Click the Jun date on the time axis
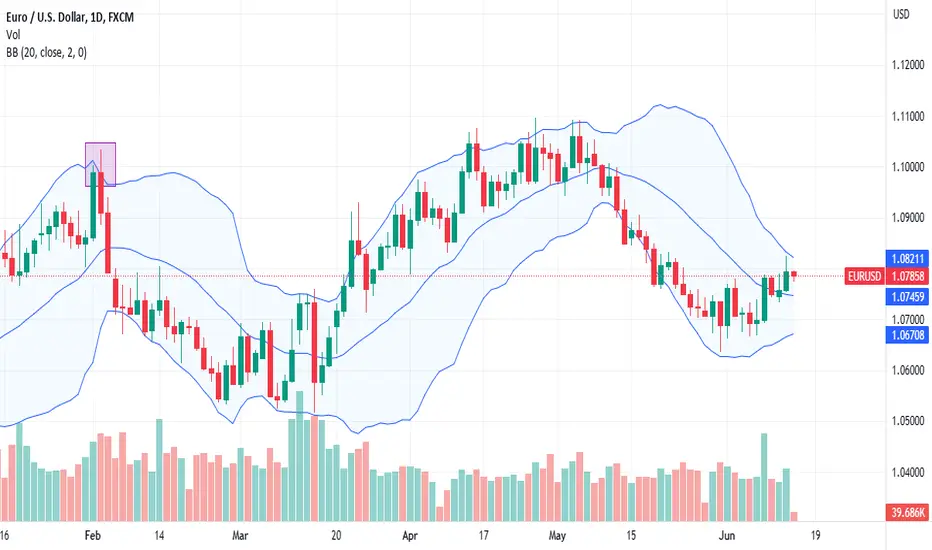932x550 pixels. click(727, 536)
